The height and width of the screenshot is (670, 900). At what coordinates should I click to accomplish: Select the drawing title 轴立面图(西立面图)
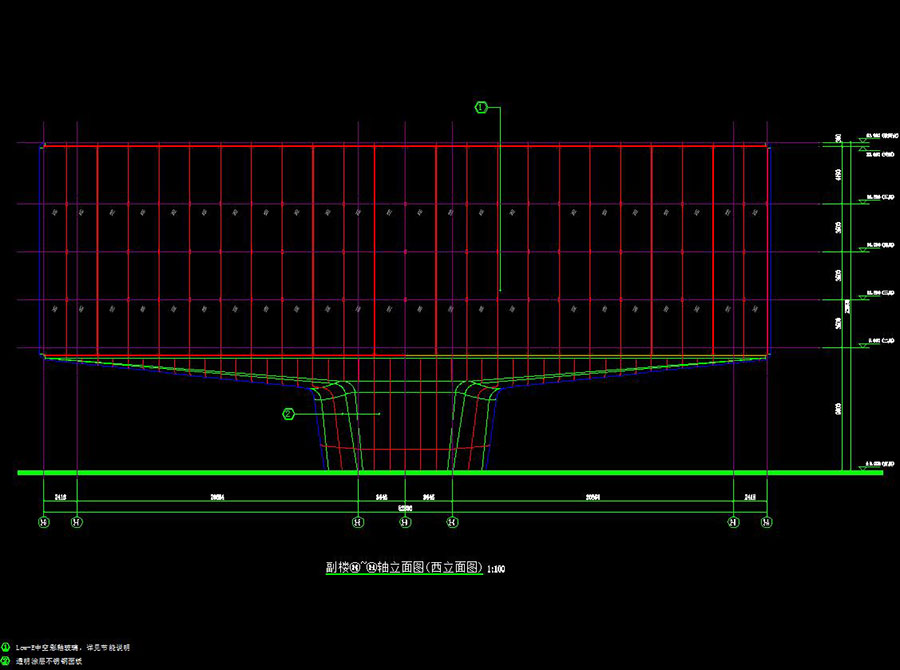click(430, 567)
